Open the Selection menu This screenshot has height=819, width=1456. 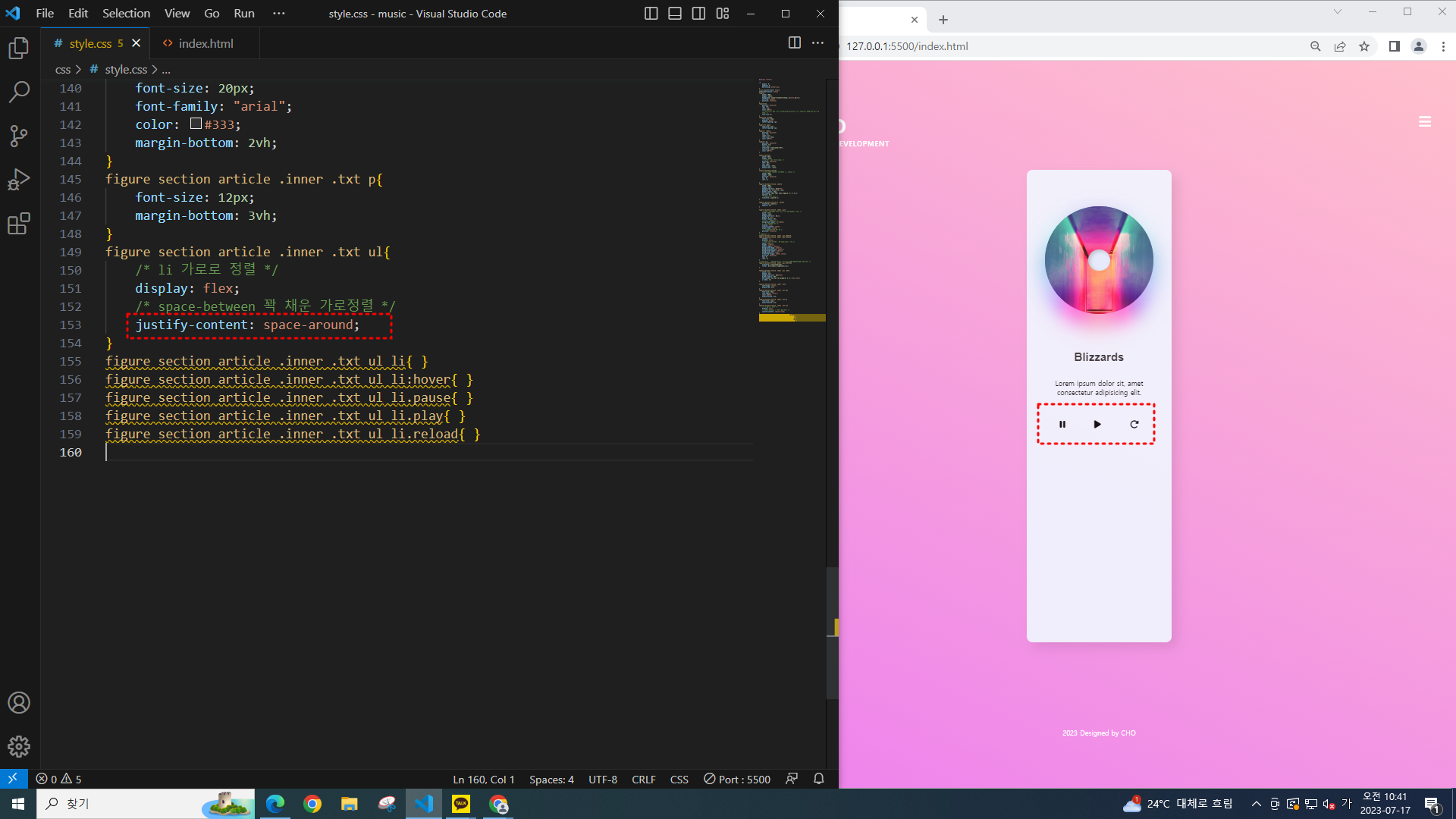click(126, 14)
